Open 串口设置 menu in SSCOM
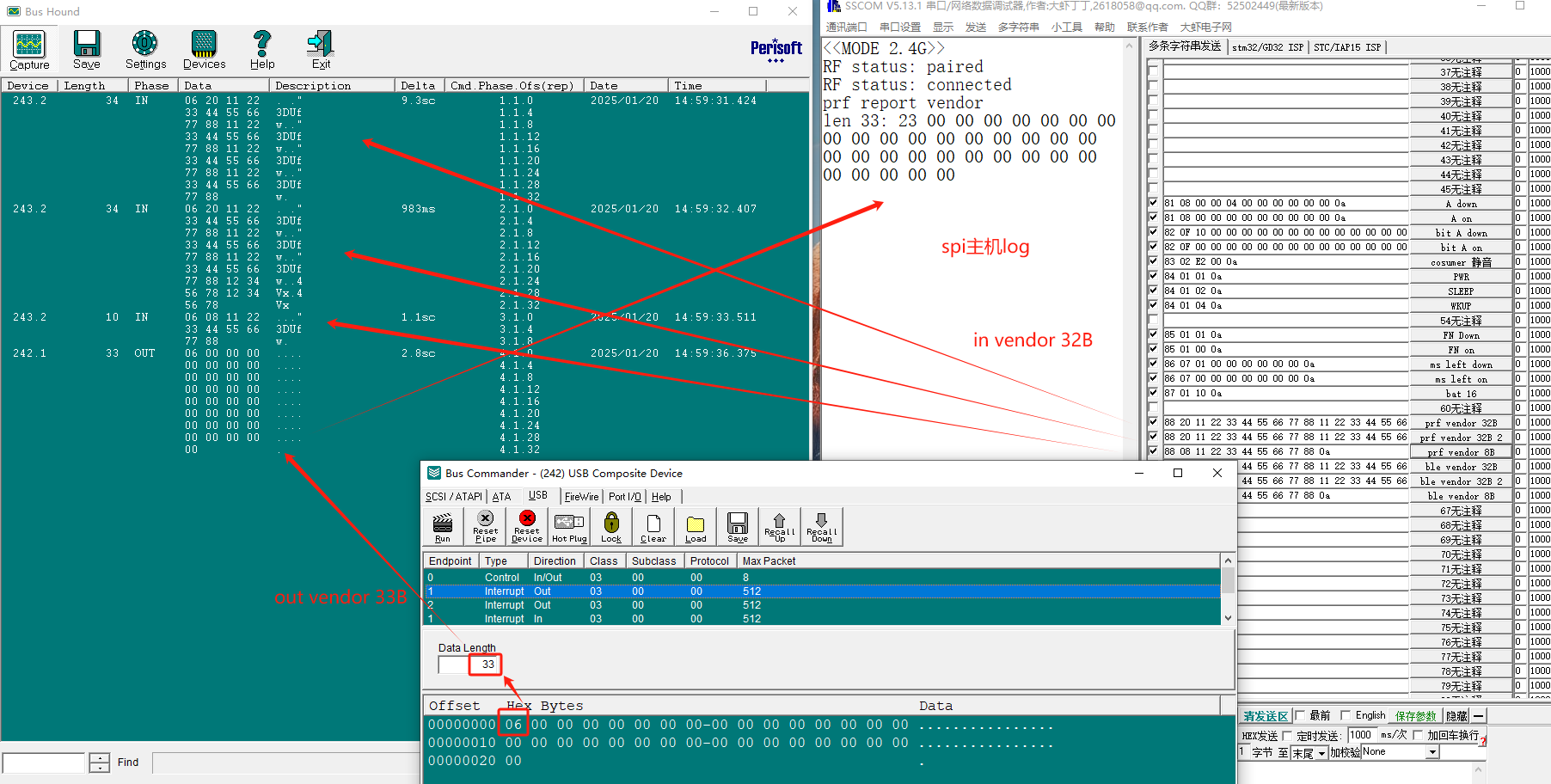This screenshot has height=784, width=1551. pos(900,27)
